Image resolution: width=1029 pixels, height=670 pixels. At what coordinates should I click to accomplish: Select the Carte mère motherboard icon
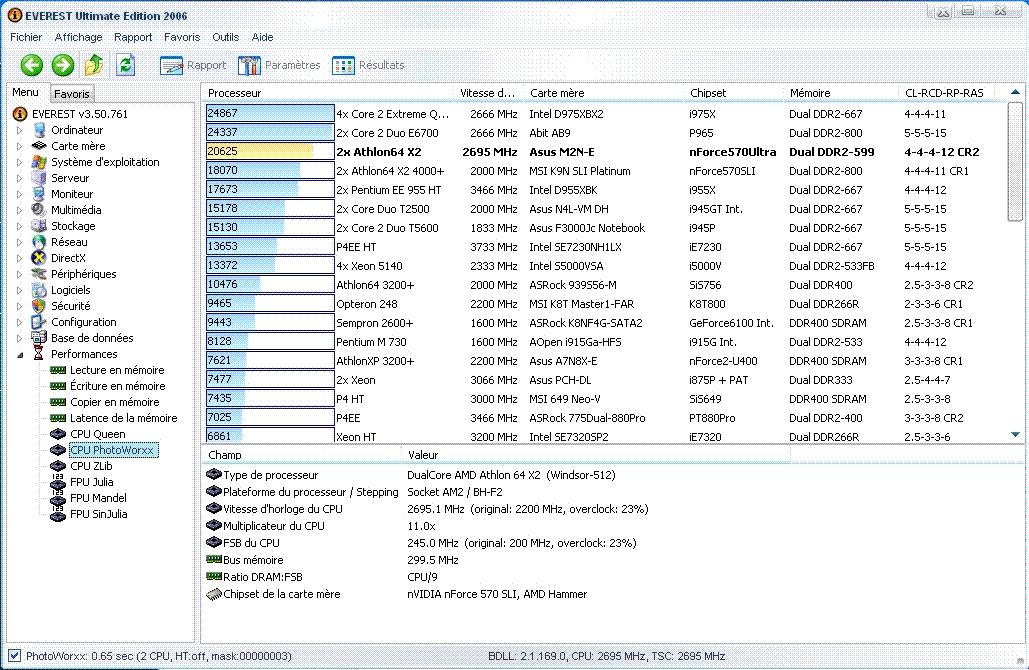39,146
